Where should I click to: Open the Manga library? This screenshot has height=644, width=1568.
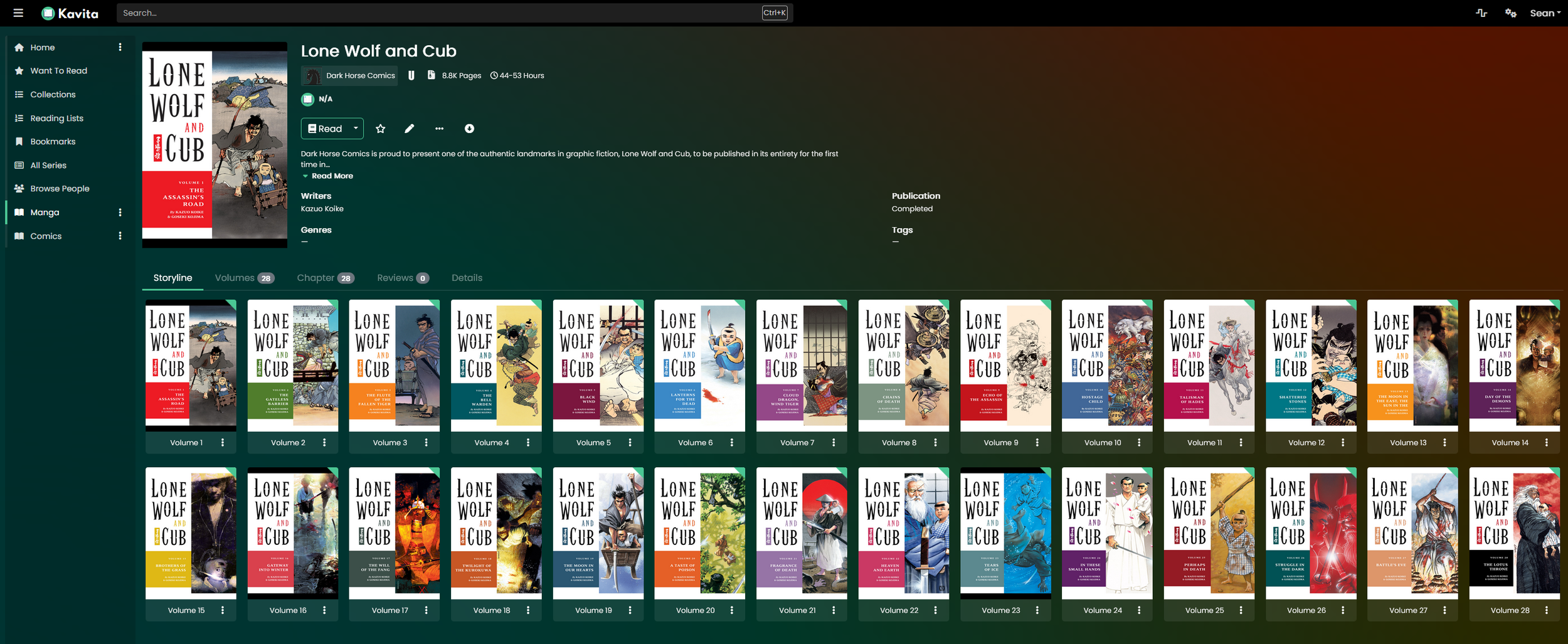click(x=45, y=213)
